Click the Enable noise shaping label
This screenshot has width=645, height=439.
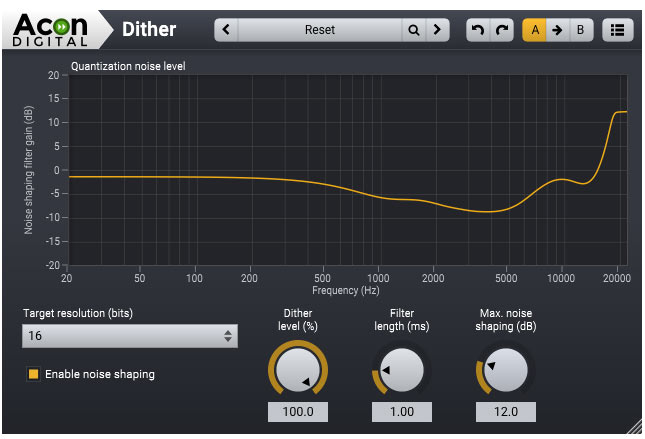100,374
